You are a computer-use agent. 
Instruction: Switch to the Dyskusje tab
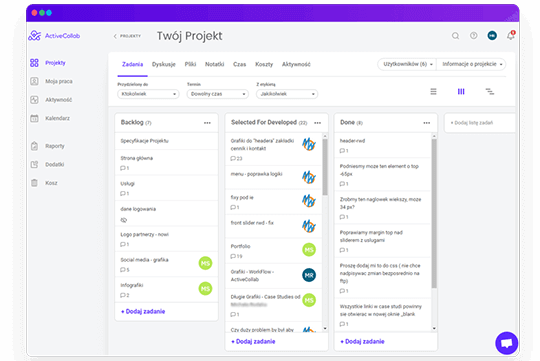pyautogui.click(x=164, y=64)
